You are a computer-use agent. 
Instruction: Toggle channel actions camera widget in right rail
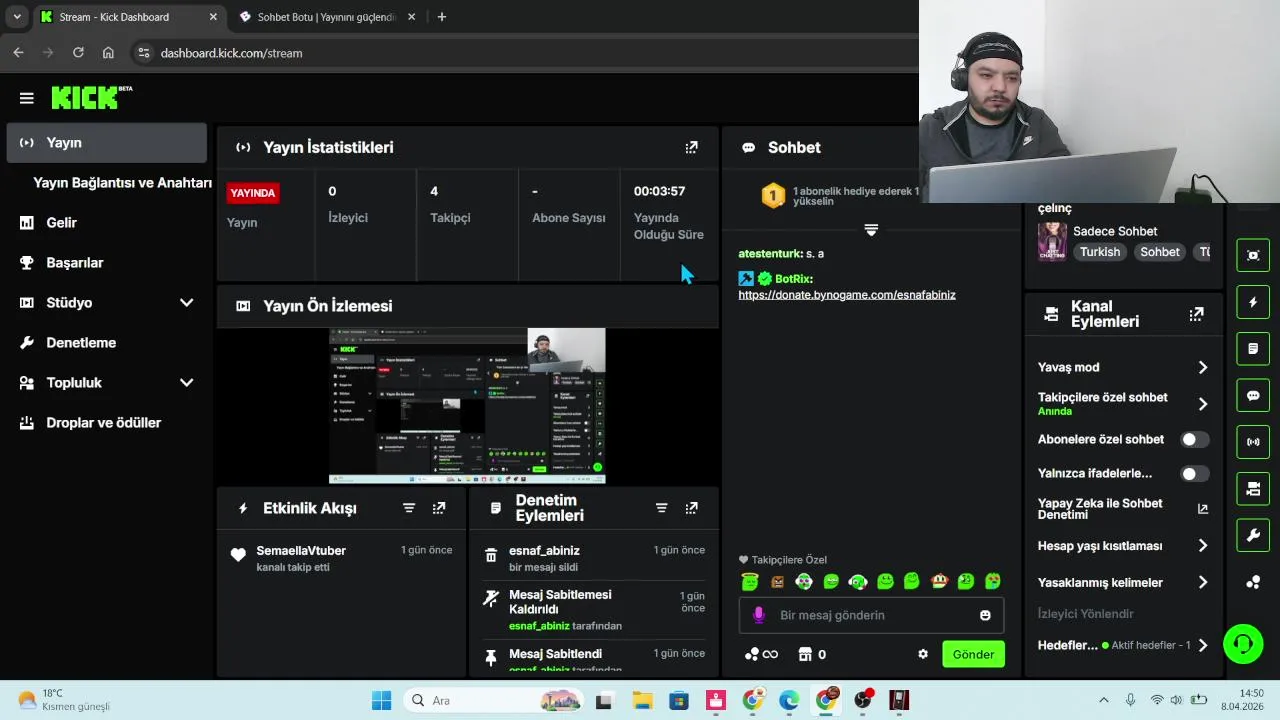(1253, 489)
